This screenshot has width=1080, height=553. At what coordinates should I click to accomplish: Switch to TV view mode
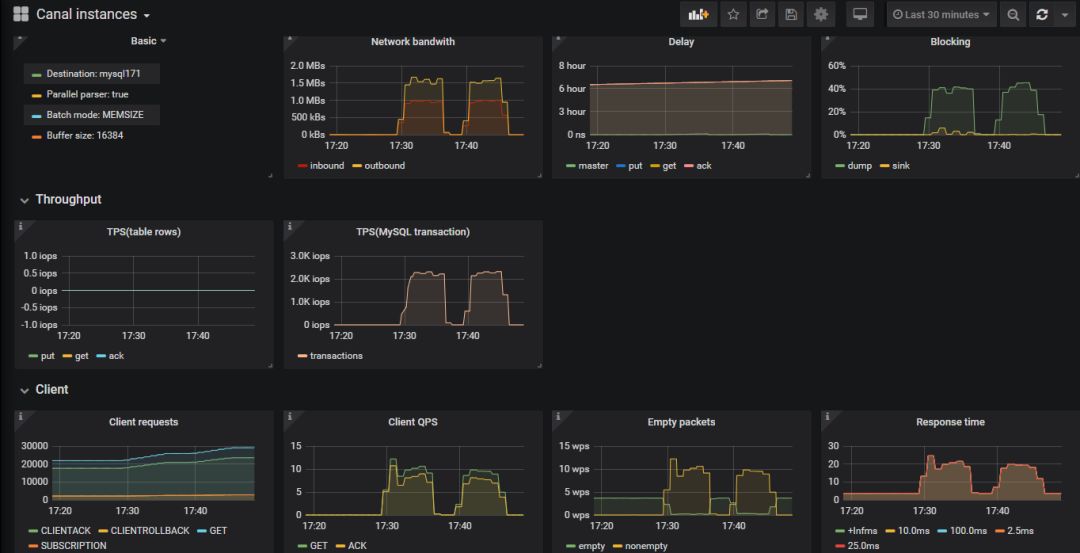tap(860, 14)
